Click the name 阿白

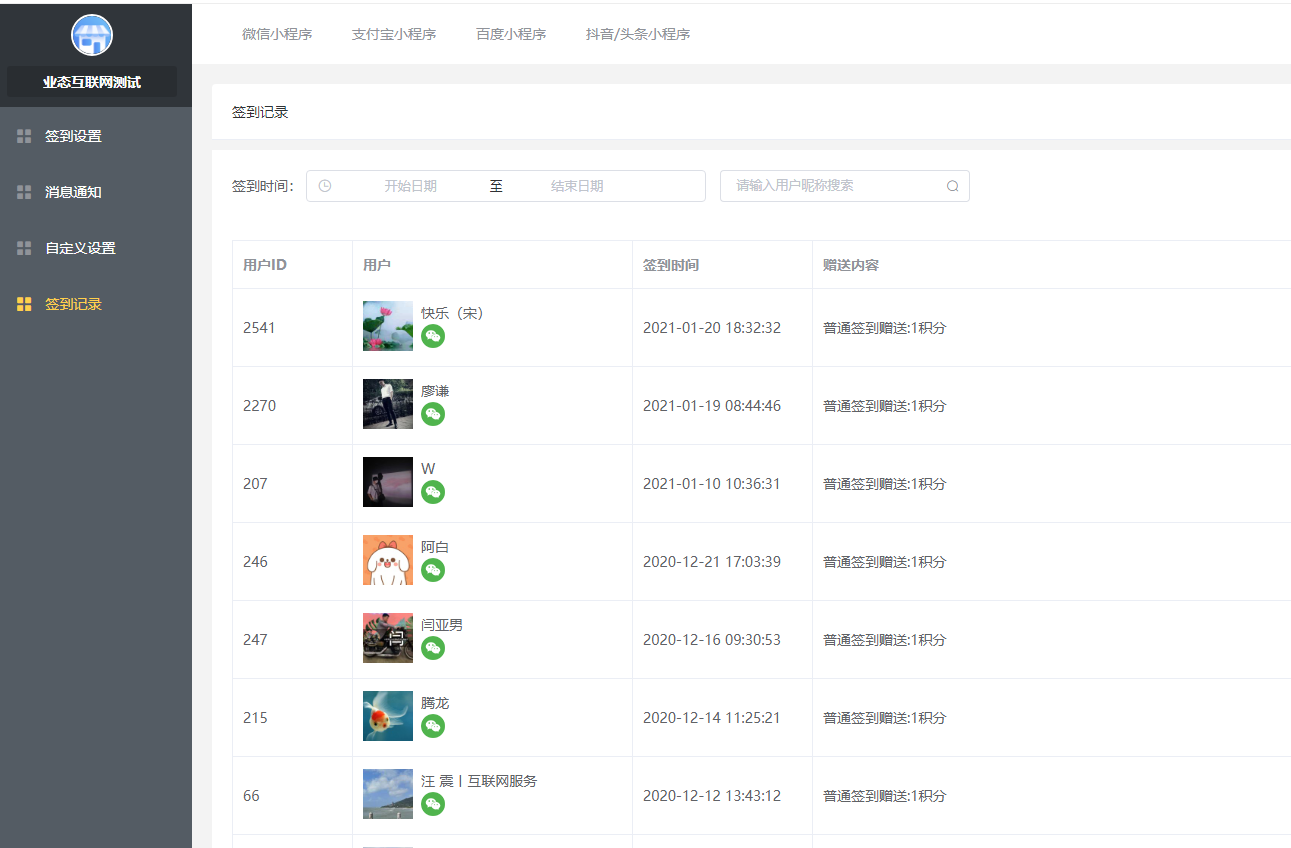pos(435,547)
